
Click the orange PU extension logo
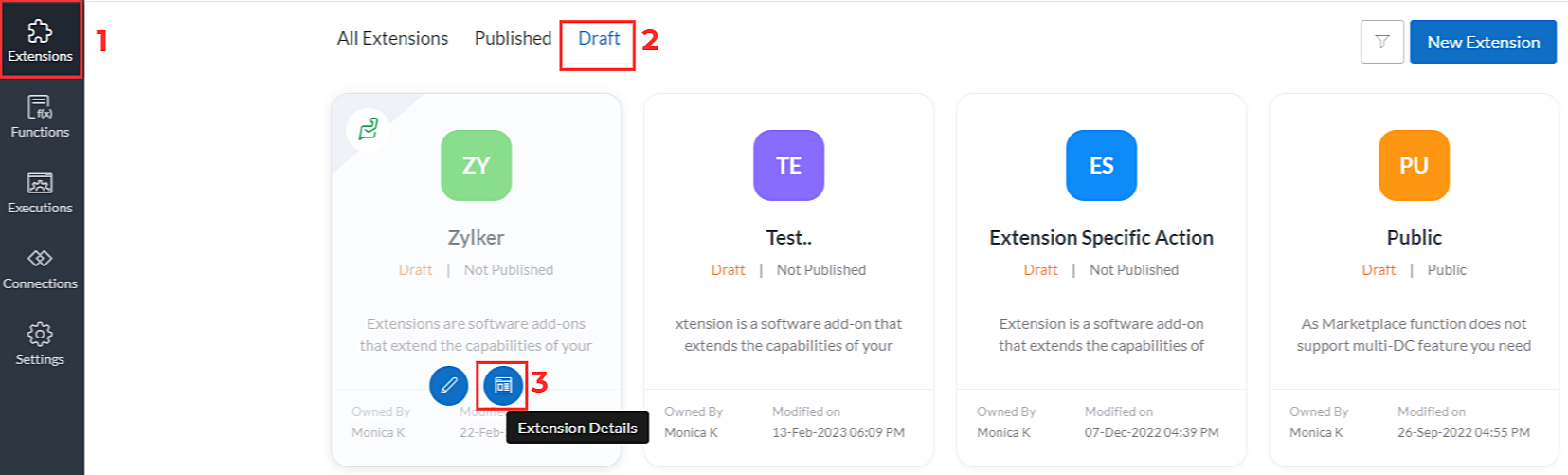[1414, 165]
